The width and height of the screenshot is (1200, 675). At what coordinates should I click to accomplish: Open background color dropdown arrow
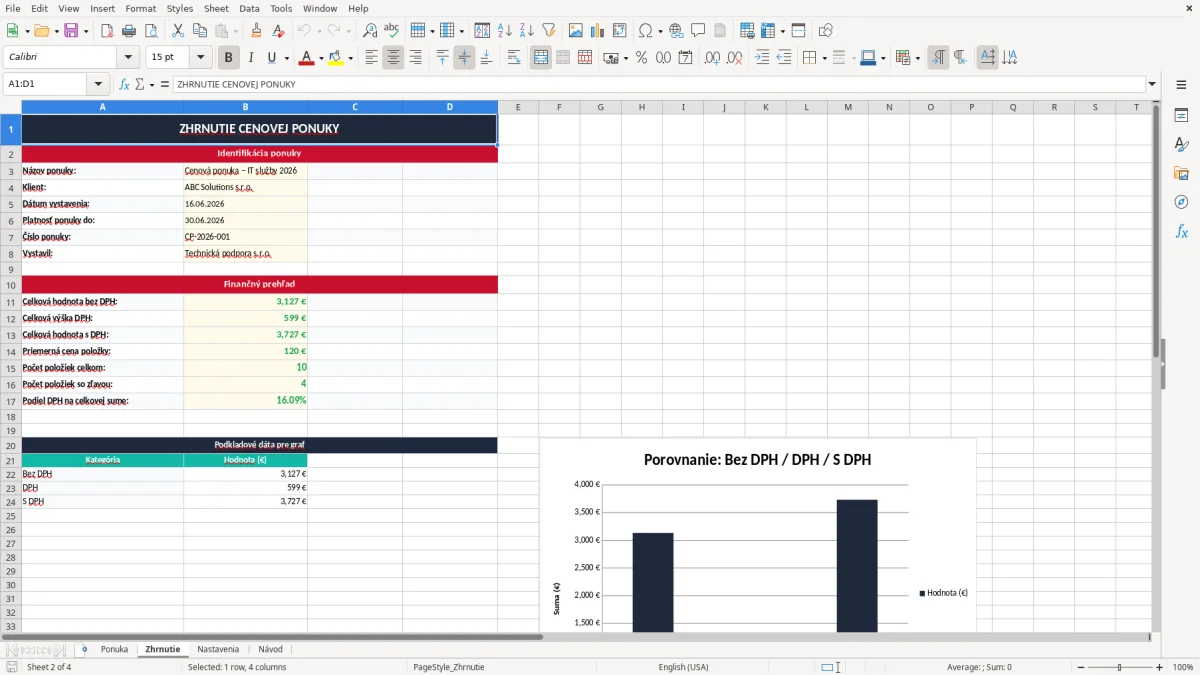[350, 58]
